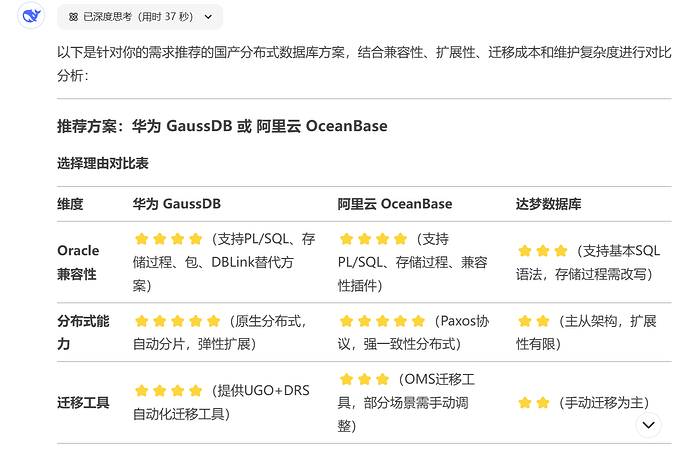The image size is (690, 449).
Task: Click first star in 达梦 Oracle compatibility rating
Action: (525, 251)
